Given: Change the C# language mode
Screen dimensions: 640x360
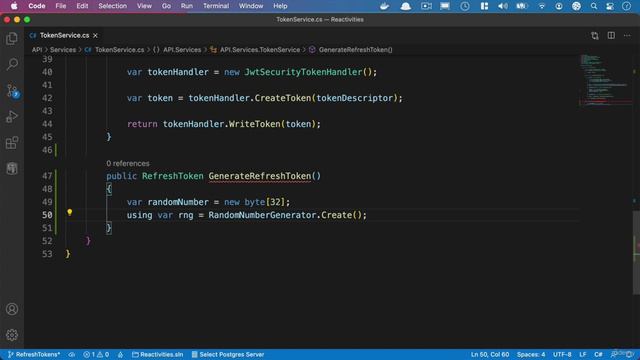Looking at the screenshot, I should click(x=598, y=354).
